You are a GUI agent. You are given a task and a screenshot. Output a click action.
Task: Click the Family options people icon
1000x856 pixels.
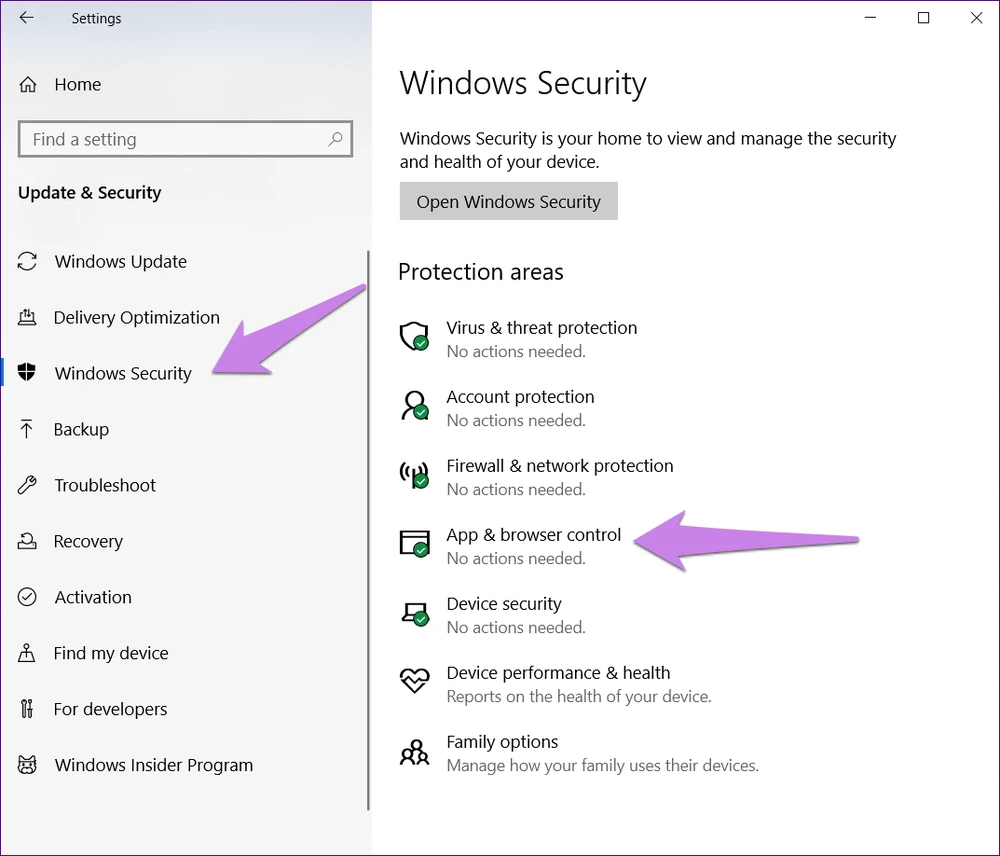click(x=414, y=750)
